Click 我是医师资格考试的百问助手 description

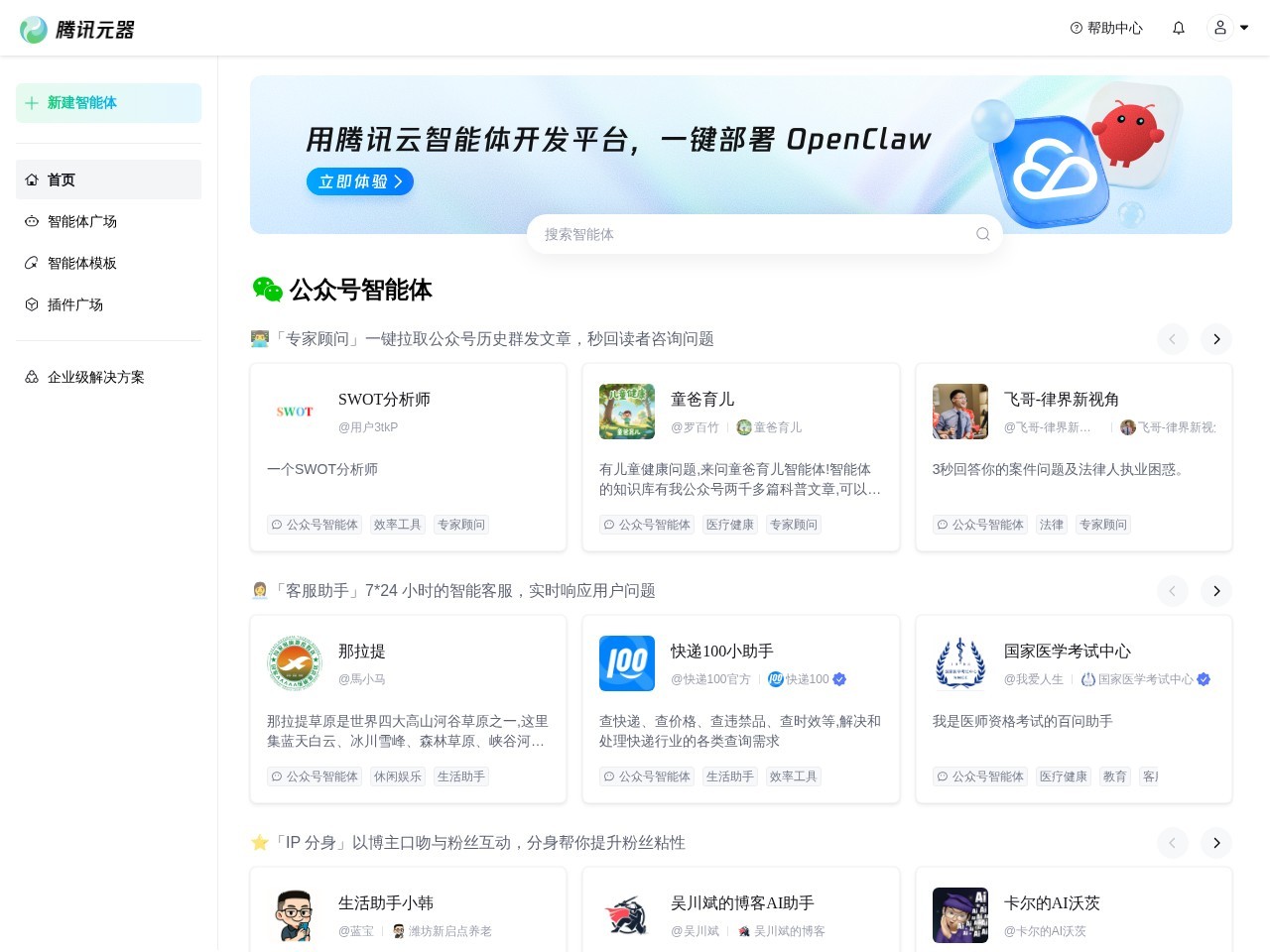click(1023, 721)
